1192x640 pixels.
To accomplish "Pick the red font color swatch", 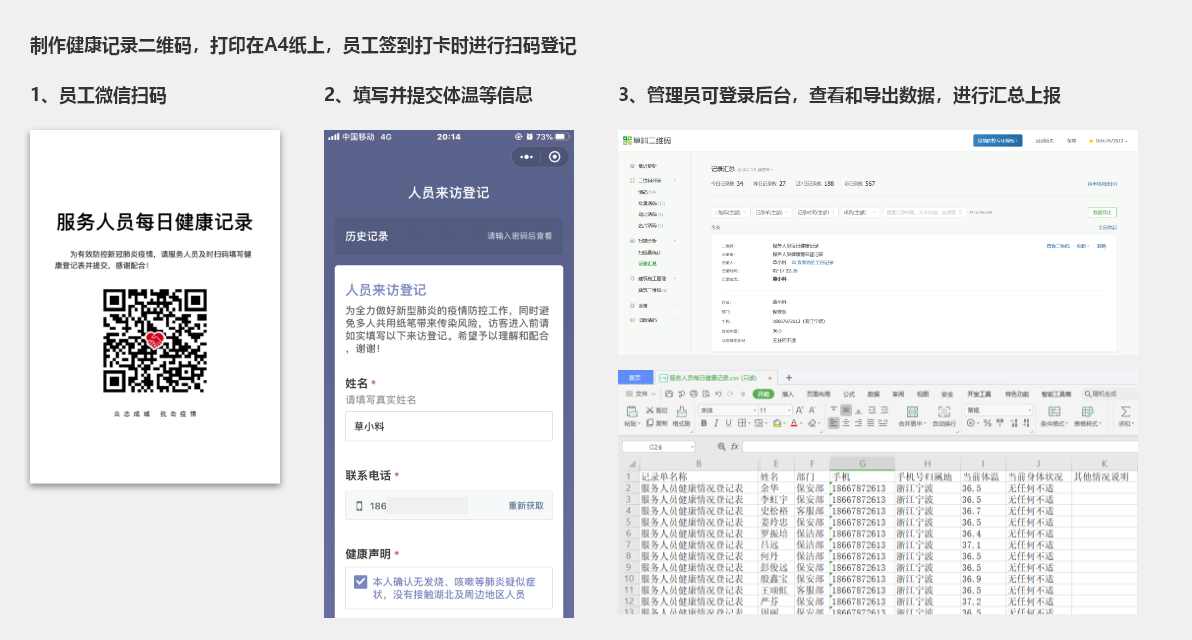I will [793, 424].
